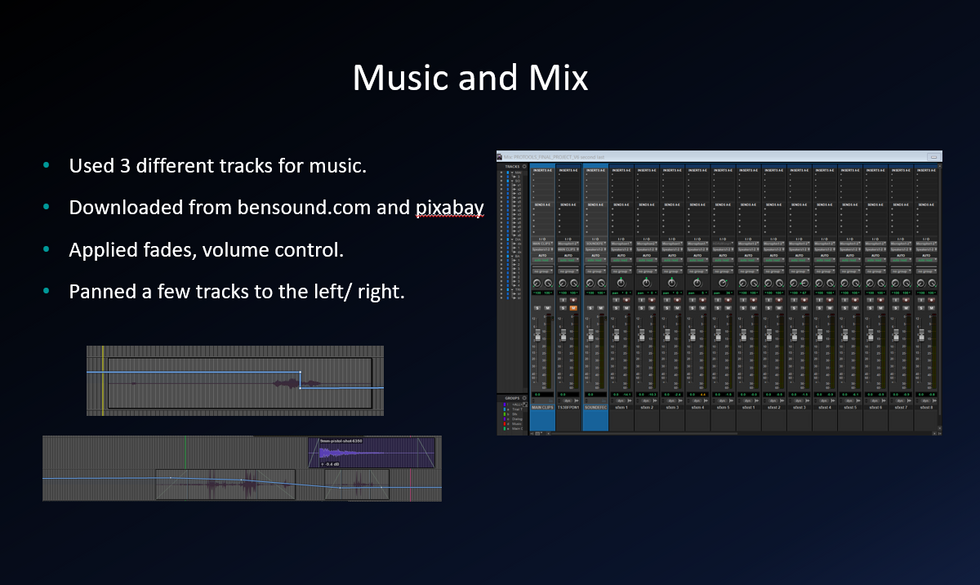Screen dimensions: 980x585
Task: Click volume fader on TS38FPDW1 strip
Action: [x=563, y=336]
